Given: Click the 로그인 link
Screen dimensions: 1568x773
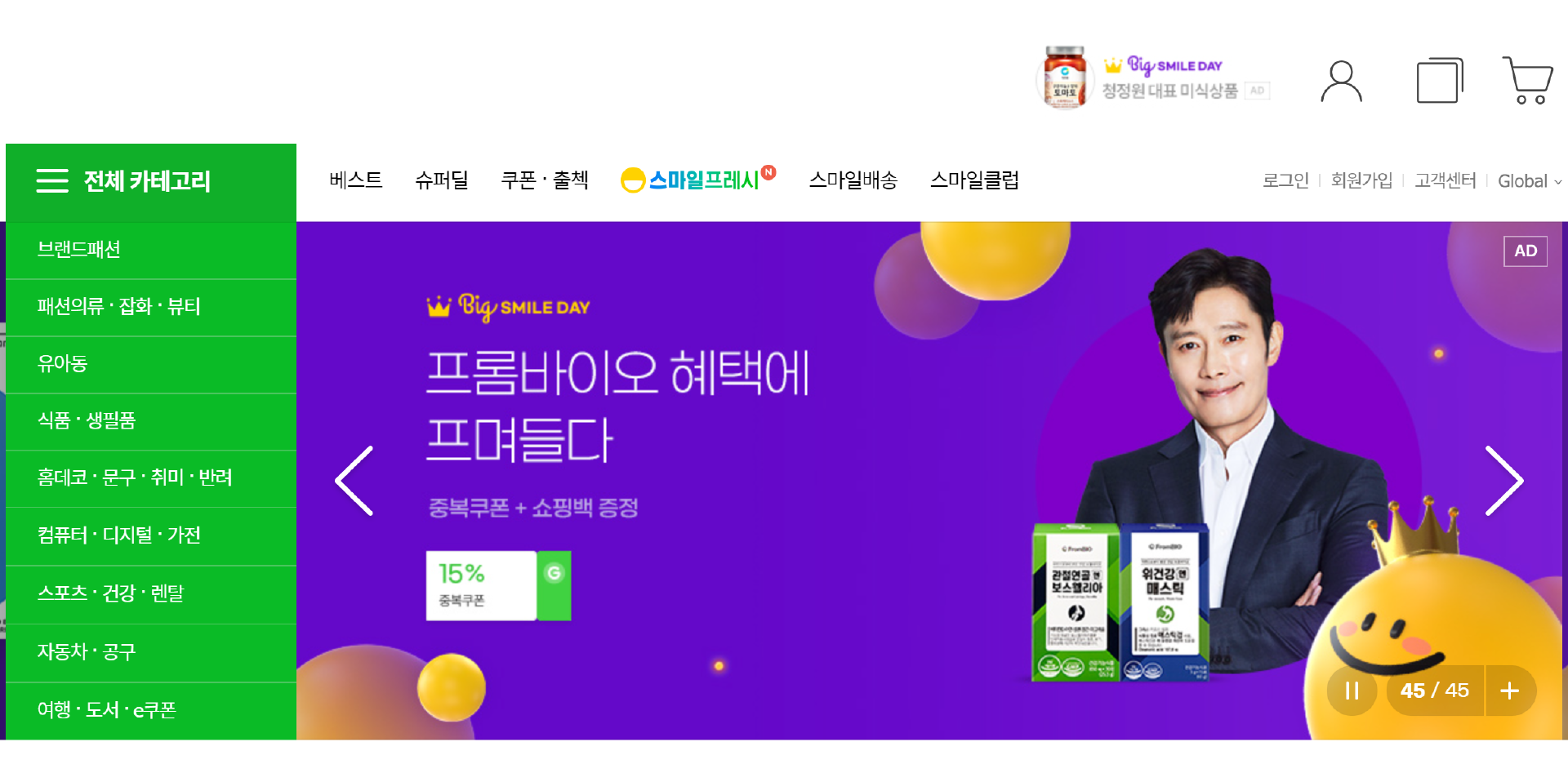Looking at the screenshot, I should [x=1285, y=180].
